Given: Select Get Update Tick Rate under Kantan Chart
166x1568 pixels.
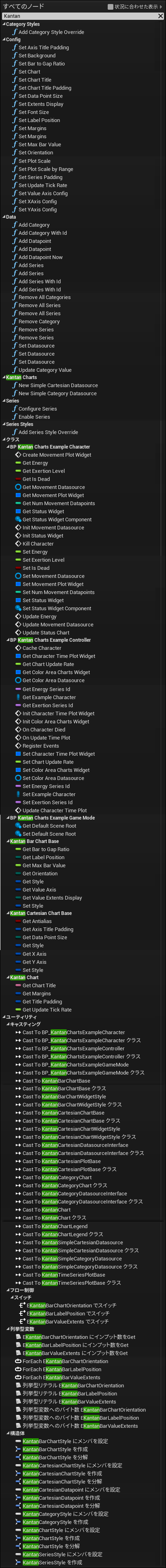Looking at the screenshot, I should [x=47, y=1010].
